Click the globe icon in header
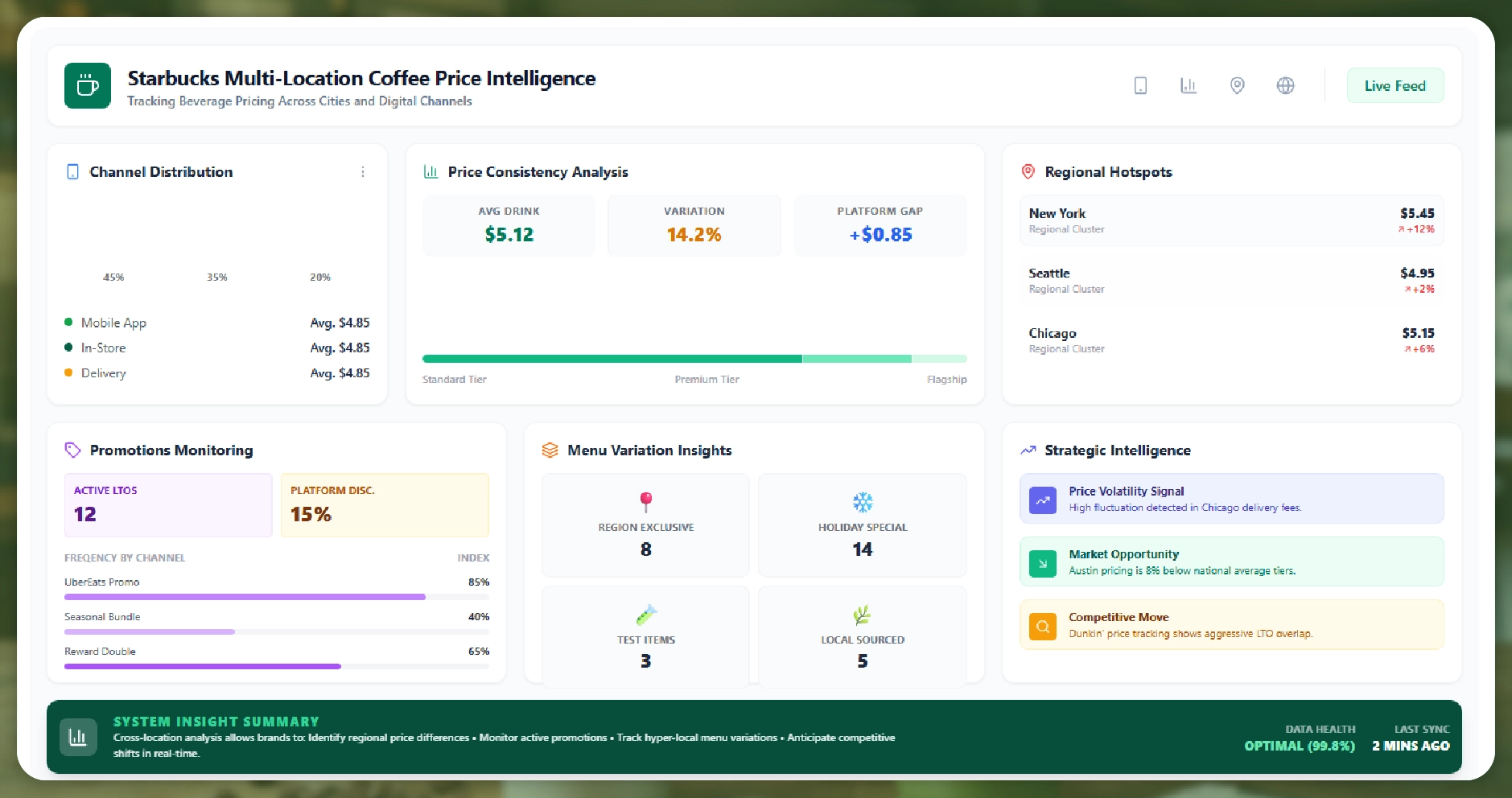The height and width of the screenshot is (798, 1512). (x=1286, y=85)
